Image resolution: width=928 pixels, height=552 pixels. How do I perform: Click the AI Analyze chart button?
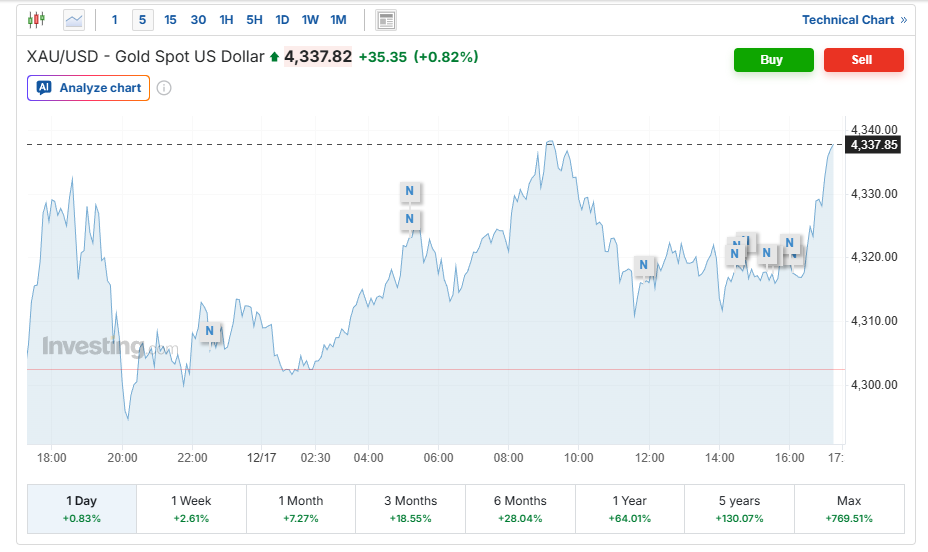click(x=89, y=88)
